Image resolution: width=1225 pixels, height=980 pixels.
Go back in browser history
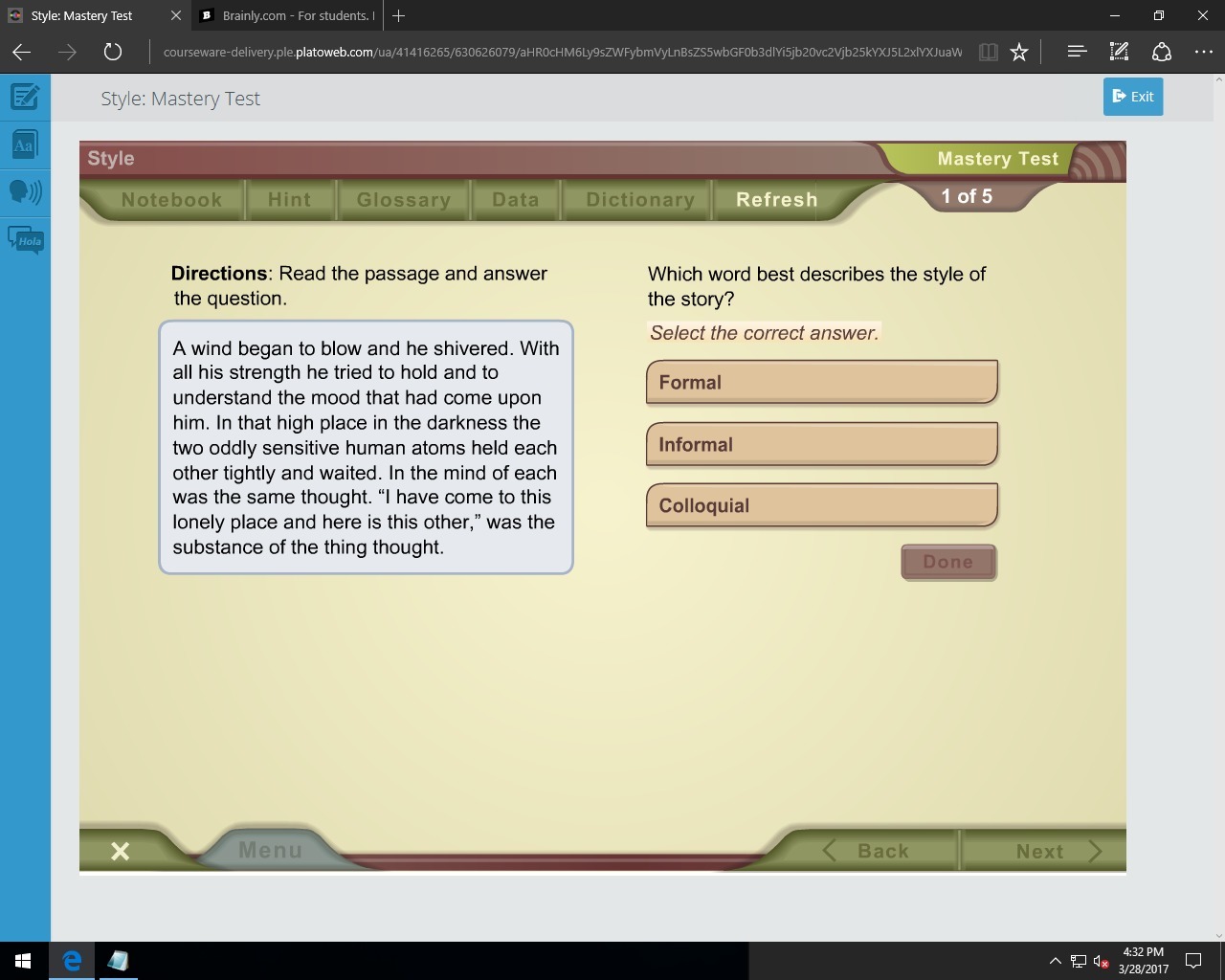coord(21,52)
